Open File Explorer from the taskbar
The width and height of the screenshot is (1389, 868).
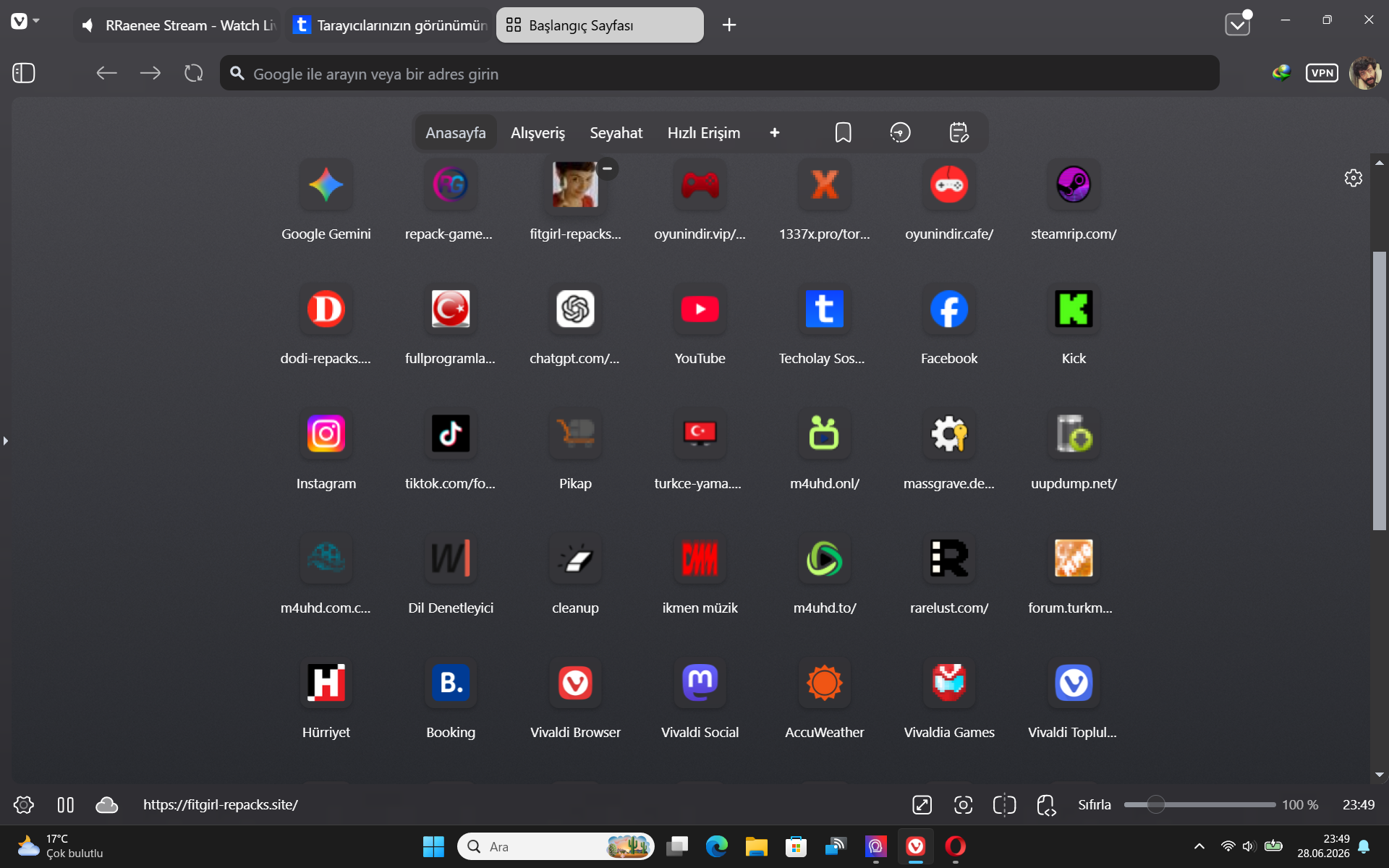[756, 846]
